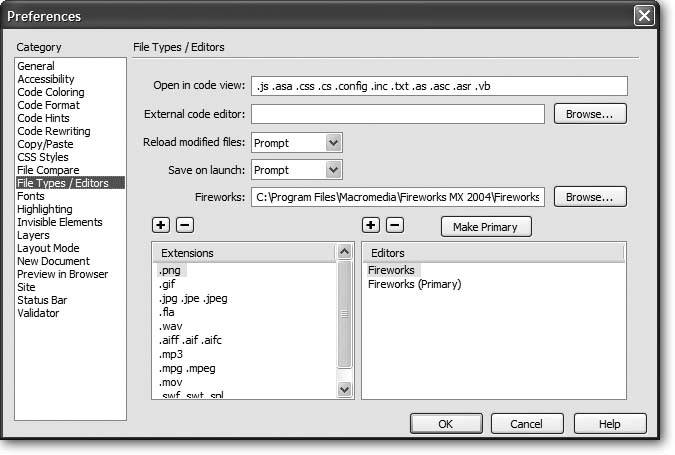Browse for an external code editor
The image size is (675, 455).
pyautogui.click(x=590, y=114)
